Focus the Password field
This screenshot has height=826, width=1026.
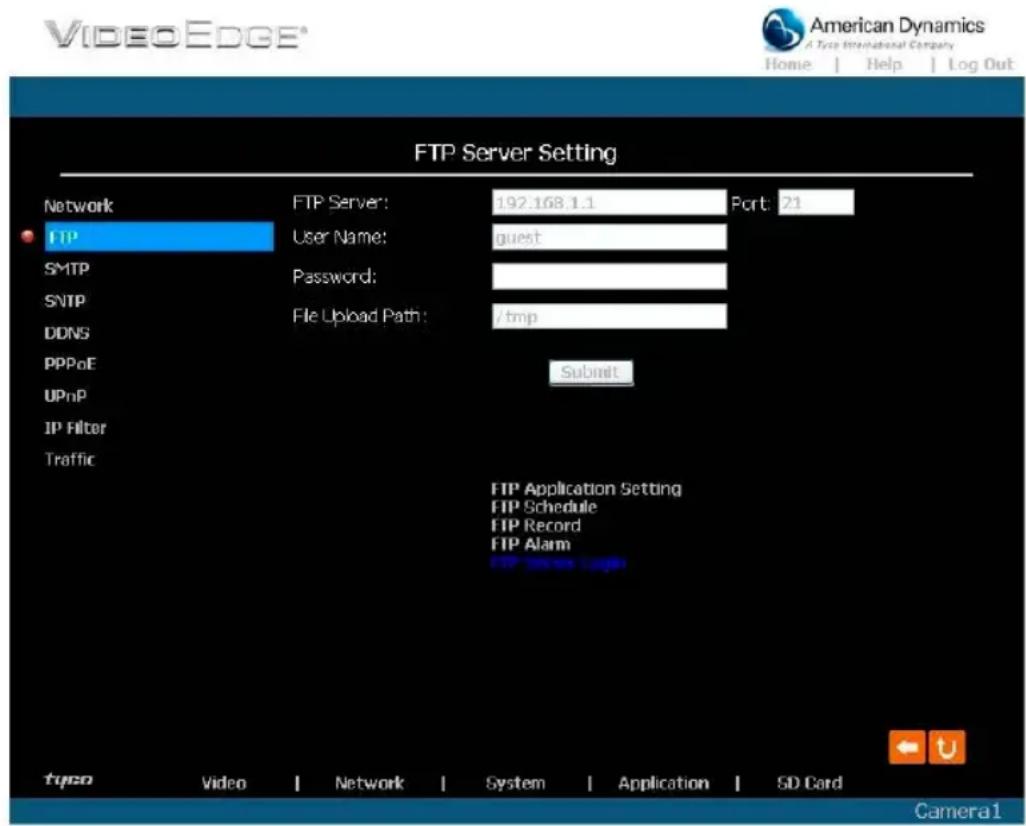coord(609,276)
